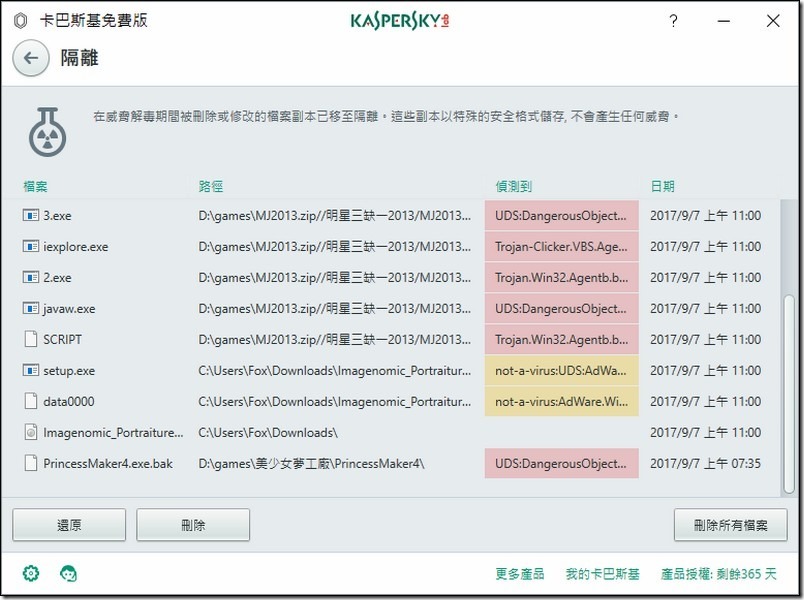Viewport: 804px width, 600px height.
Task: Click the path D:\games\美少女夢工廠\PrincessMaker4\
Action: pyautogui.click(x=311, y=464)
